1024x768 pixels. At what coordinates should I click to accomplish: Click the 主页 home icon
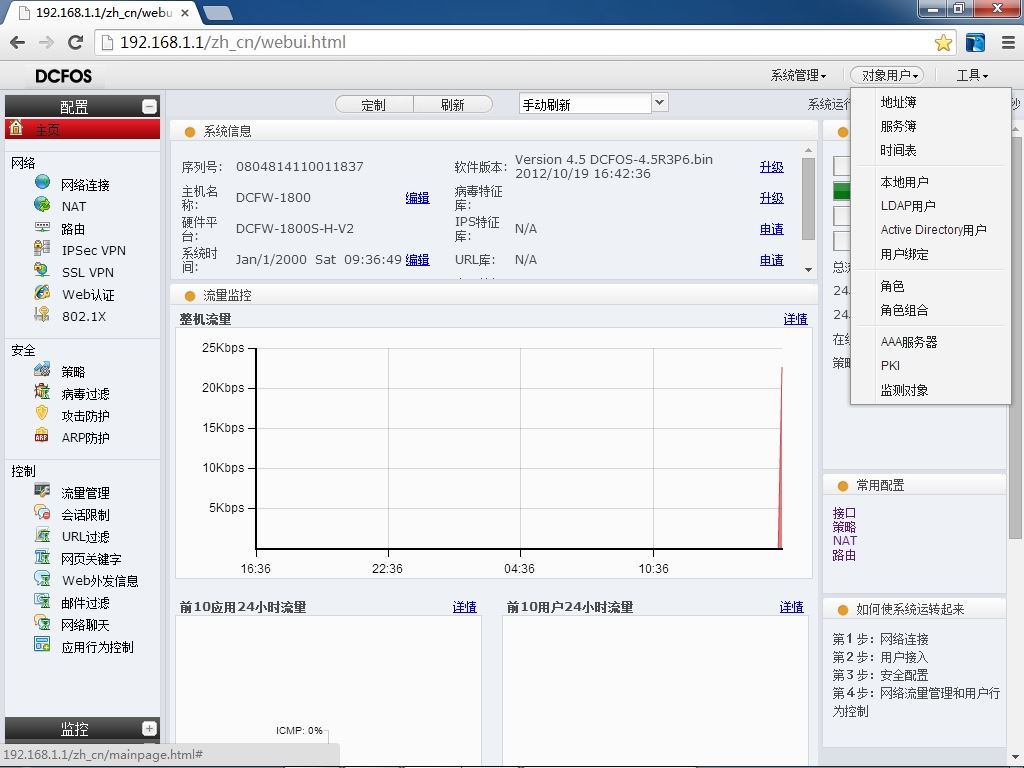tap(16, 127)
